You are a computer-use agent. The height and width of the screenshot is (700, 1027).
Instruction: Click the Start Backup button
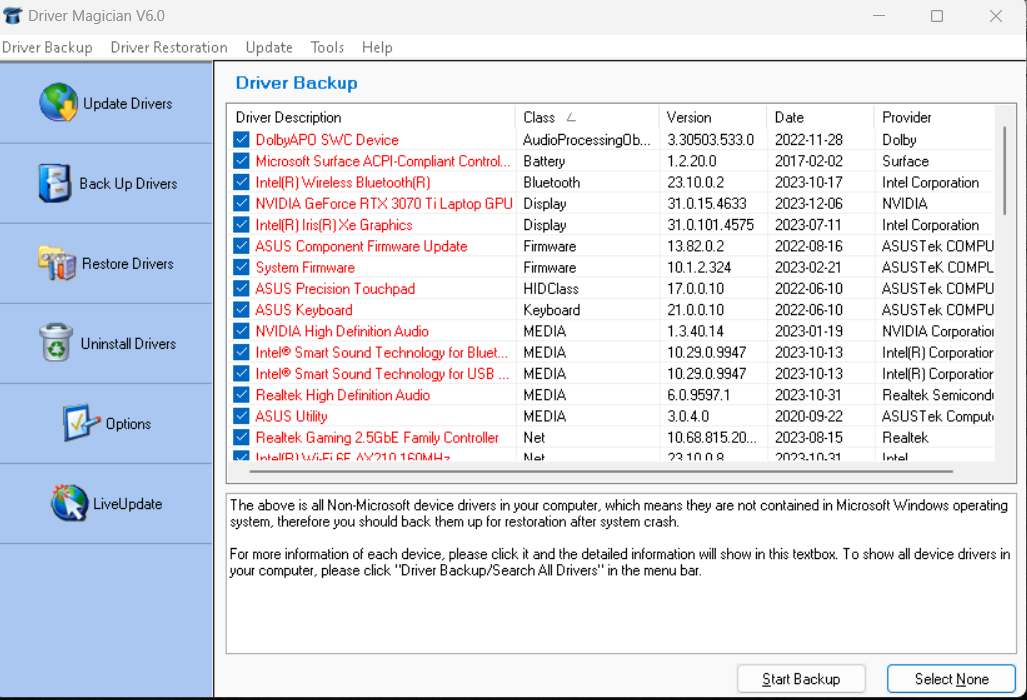(x=801, y=679)
